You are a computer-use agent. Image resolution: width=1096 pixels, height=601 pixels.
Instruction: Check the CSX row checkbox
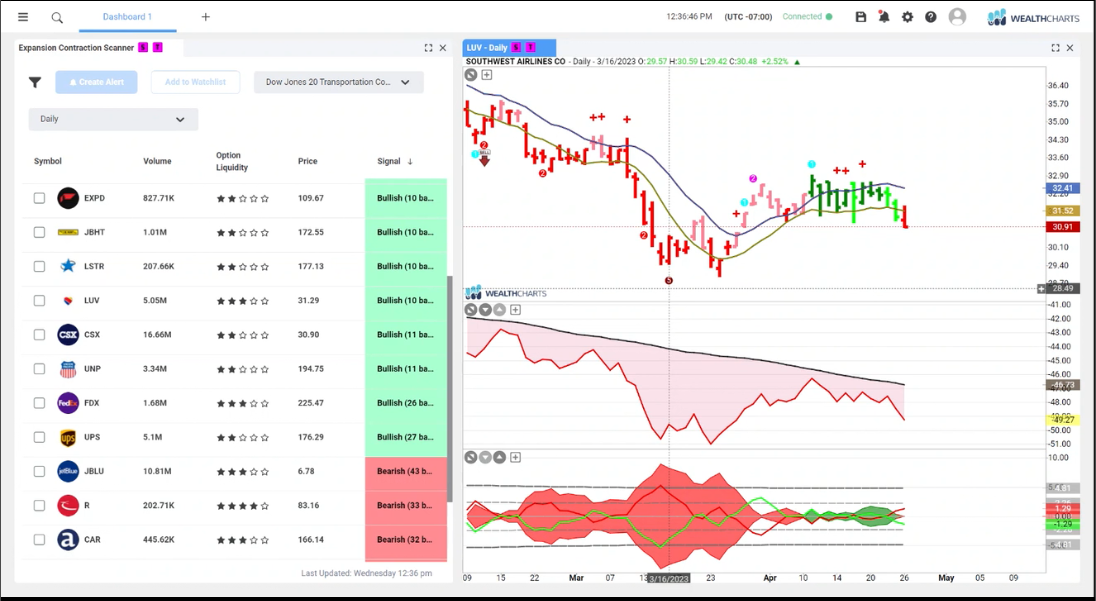pyautogui.click(x=39, y=335)
